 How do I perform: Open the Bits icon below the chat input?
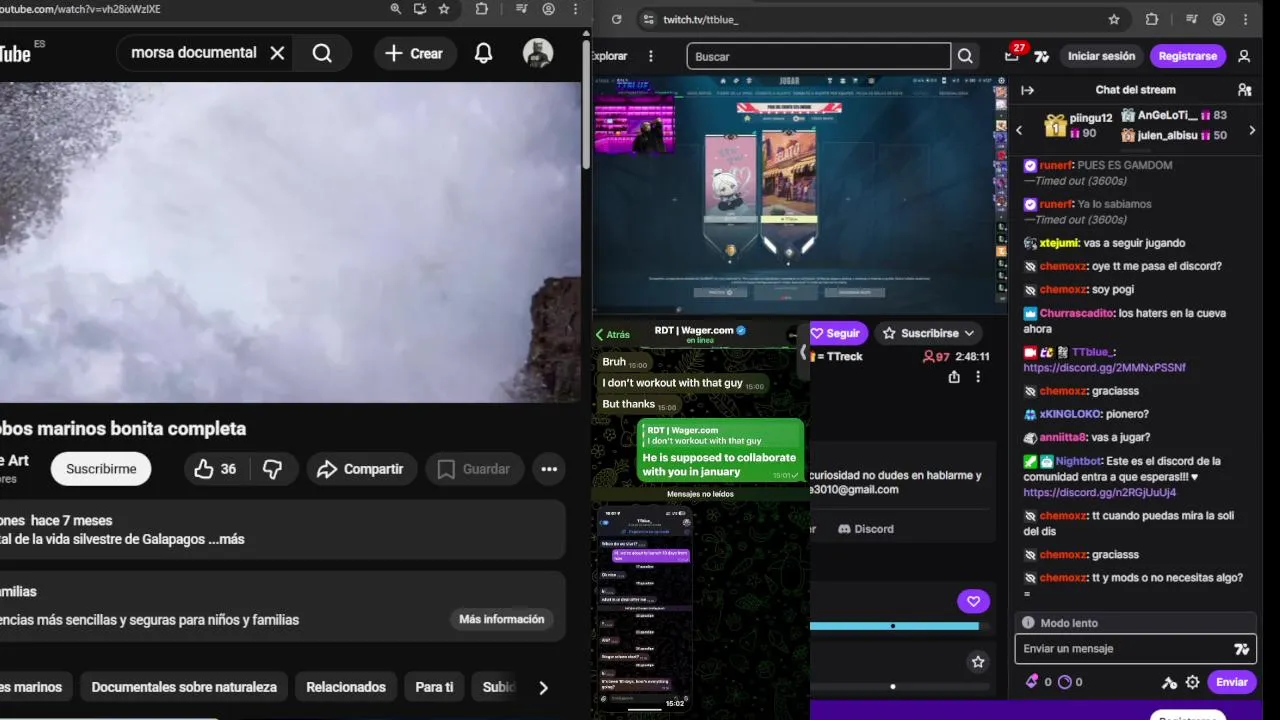(1033, 682)
